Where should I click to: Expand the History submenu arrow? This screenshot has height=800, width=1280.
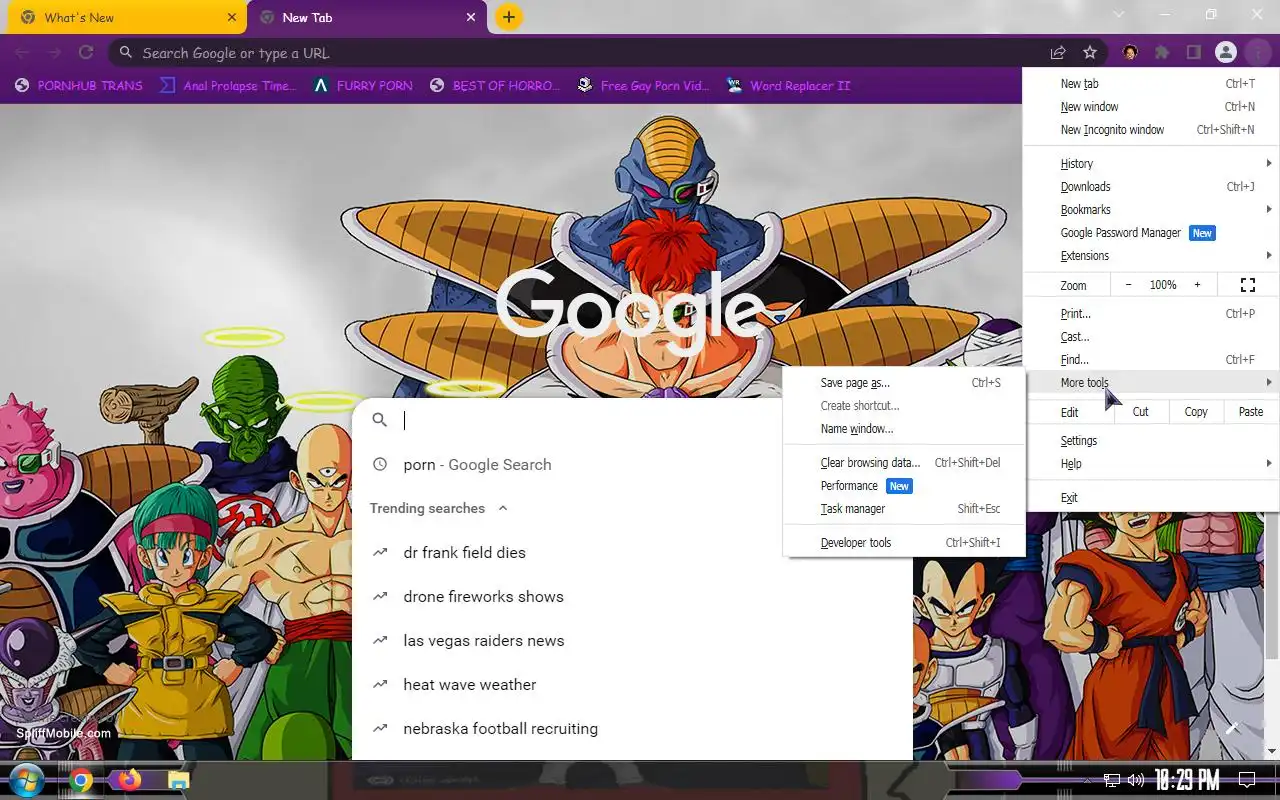[x=1269, y=163]
